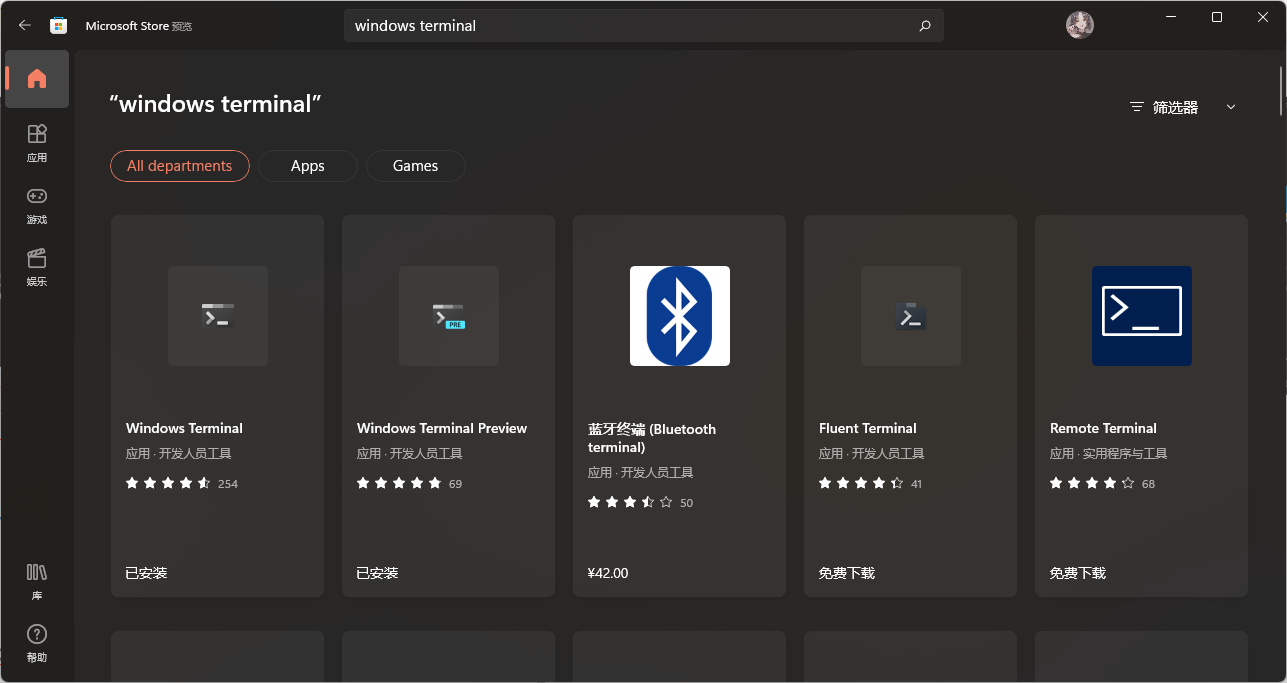
Task: Click the Microsoft Store logo
Action: [59, 25]
